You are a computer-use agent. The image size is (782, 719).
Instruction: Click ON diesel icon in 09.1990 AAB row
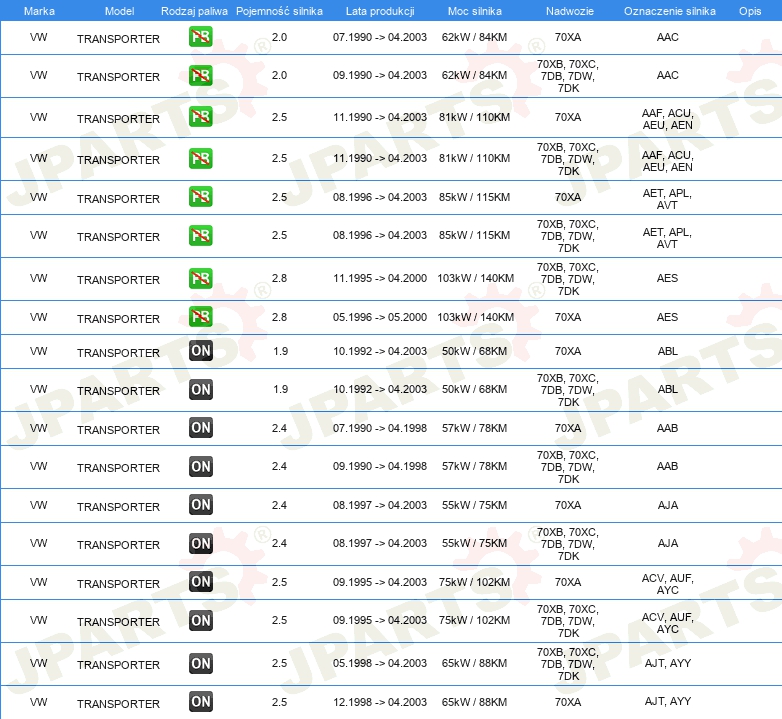click(200, 467)
